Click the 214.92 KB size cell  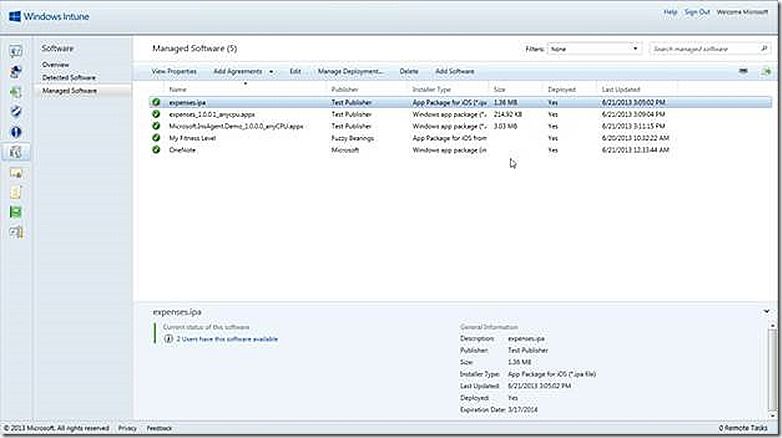(508, 114)
